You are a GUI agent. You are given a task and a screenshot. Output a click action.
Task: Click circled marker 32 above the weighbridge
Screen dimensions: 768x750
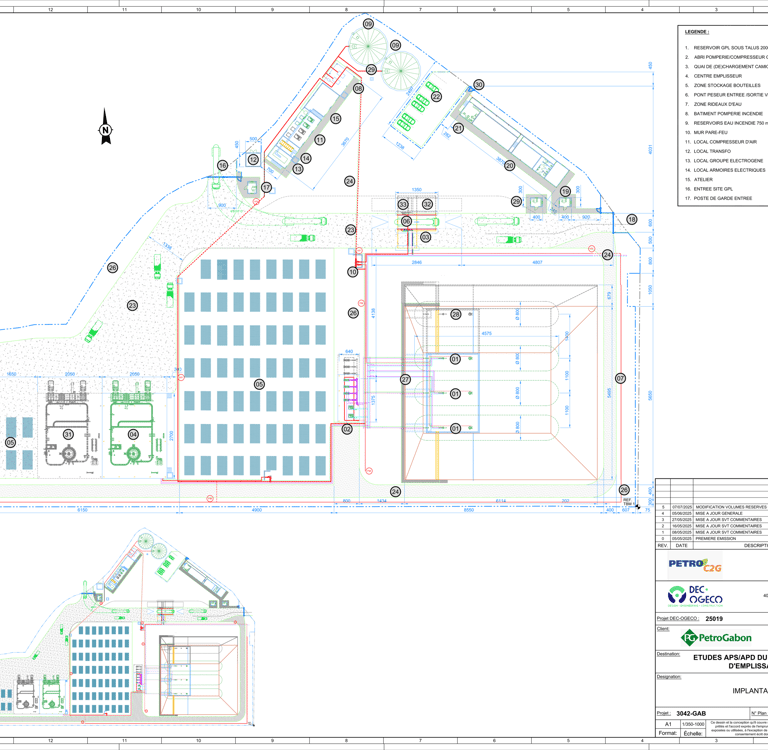pos(428,204)
